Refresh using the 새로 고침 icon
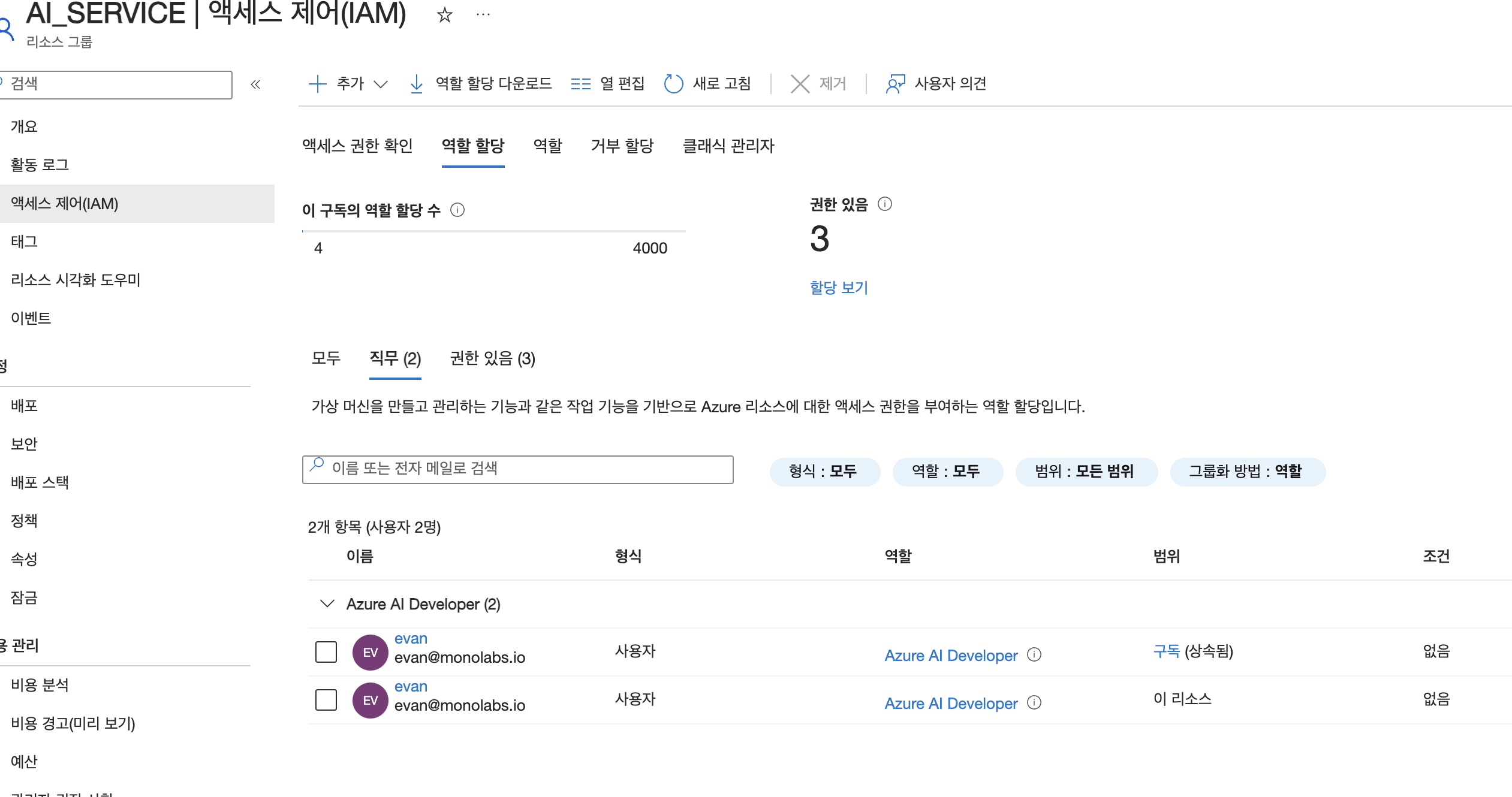 673,84
